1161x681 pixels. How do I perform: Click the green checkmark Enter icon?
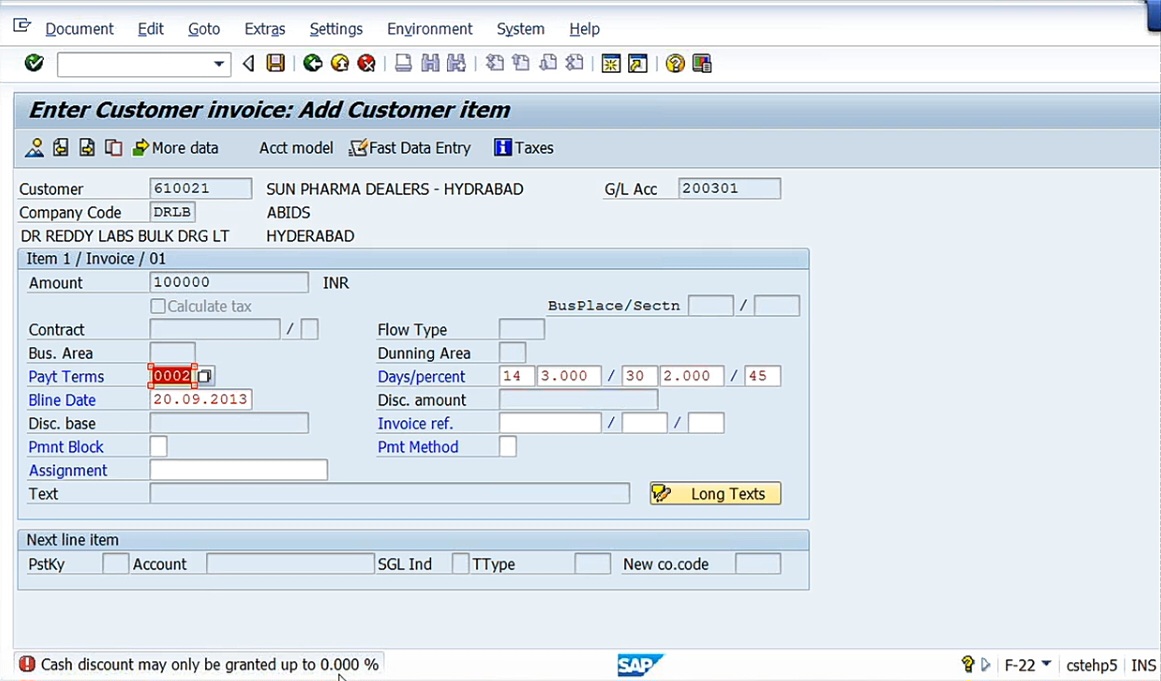click(34, 63)
